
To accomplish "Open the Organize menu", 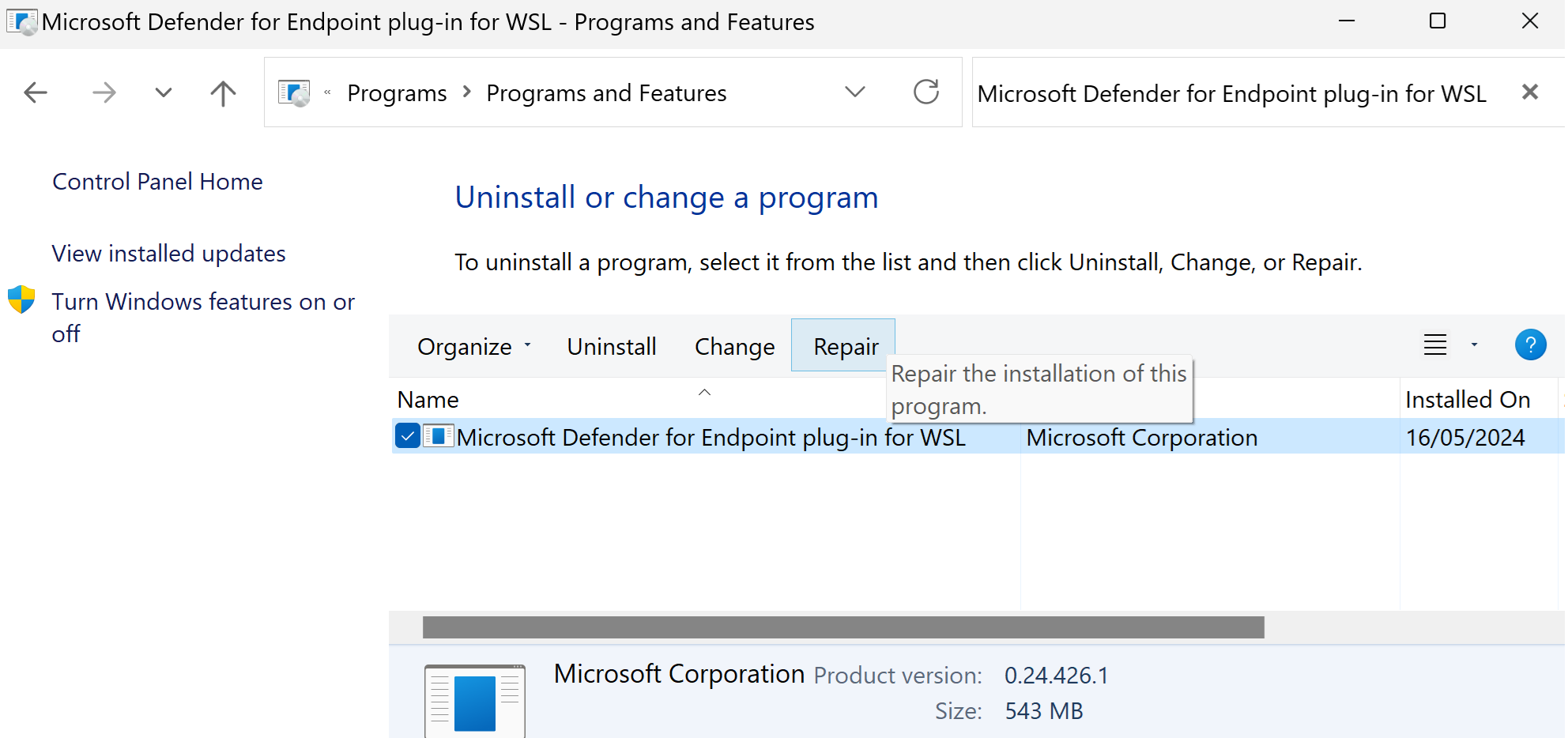I will click(x=474, y=347).
